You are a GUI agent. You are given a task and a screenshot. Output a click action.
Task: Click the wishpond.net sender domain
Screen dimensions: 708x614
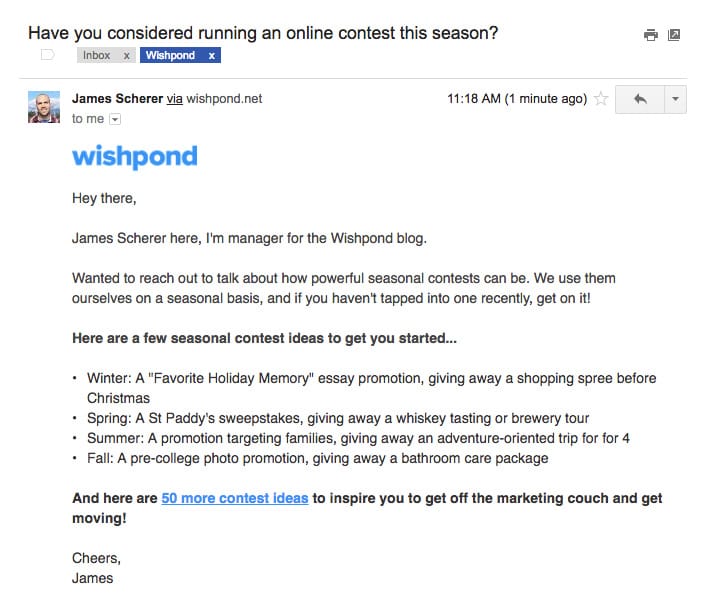(x=224, y=99)
